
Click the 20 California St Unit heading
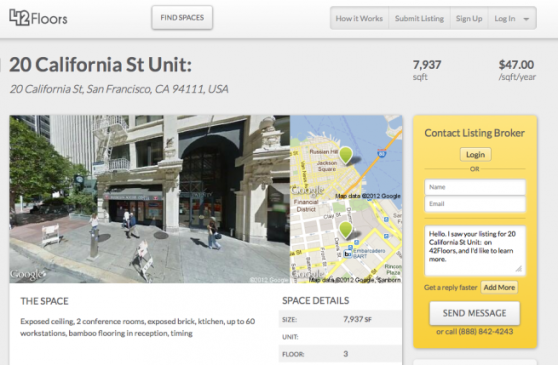tap(100, 65)
